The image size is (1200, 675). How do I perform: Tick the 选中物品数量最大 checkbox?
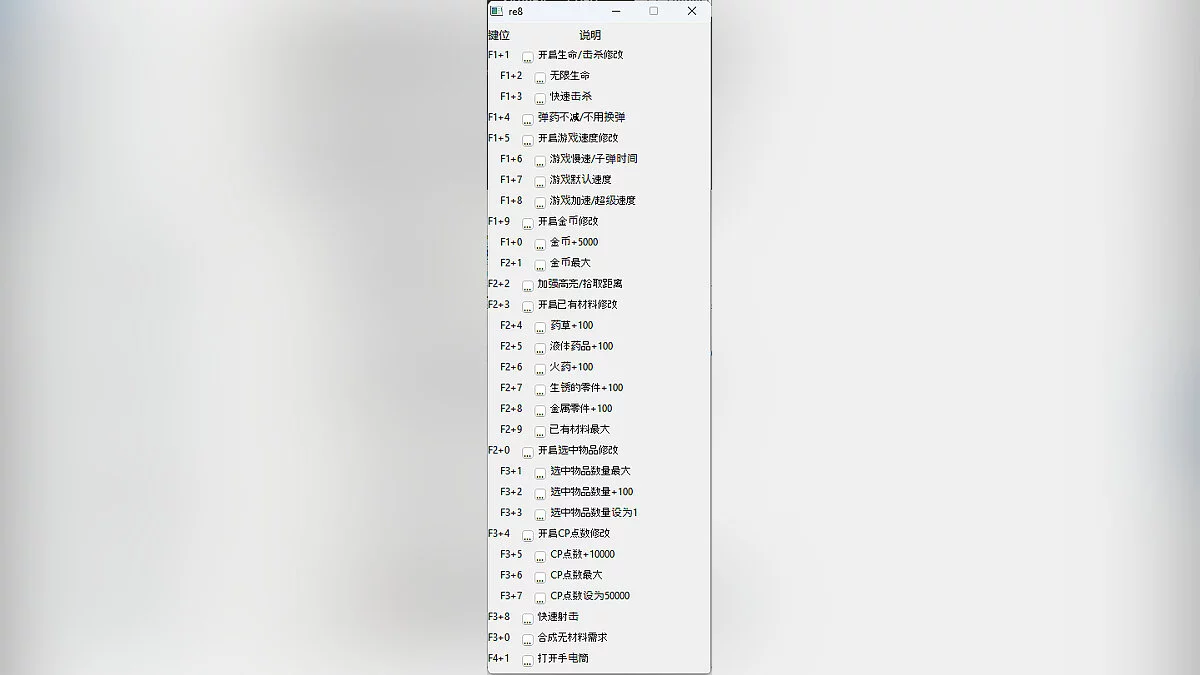[x=540, y=473]
